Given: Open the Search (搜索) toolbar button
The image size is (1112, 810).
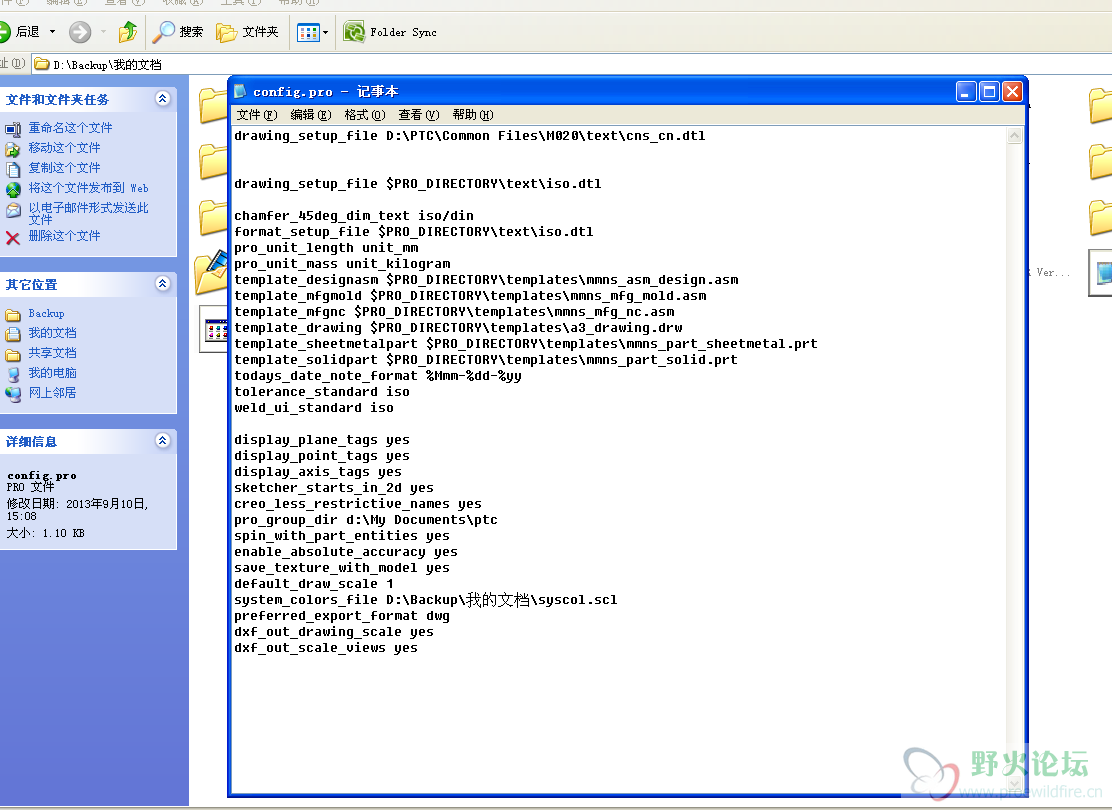Looking at the screenshot, I should pyautogui.click(x=177, y=32).
